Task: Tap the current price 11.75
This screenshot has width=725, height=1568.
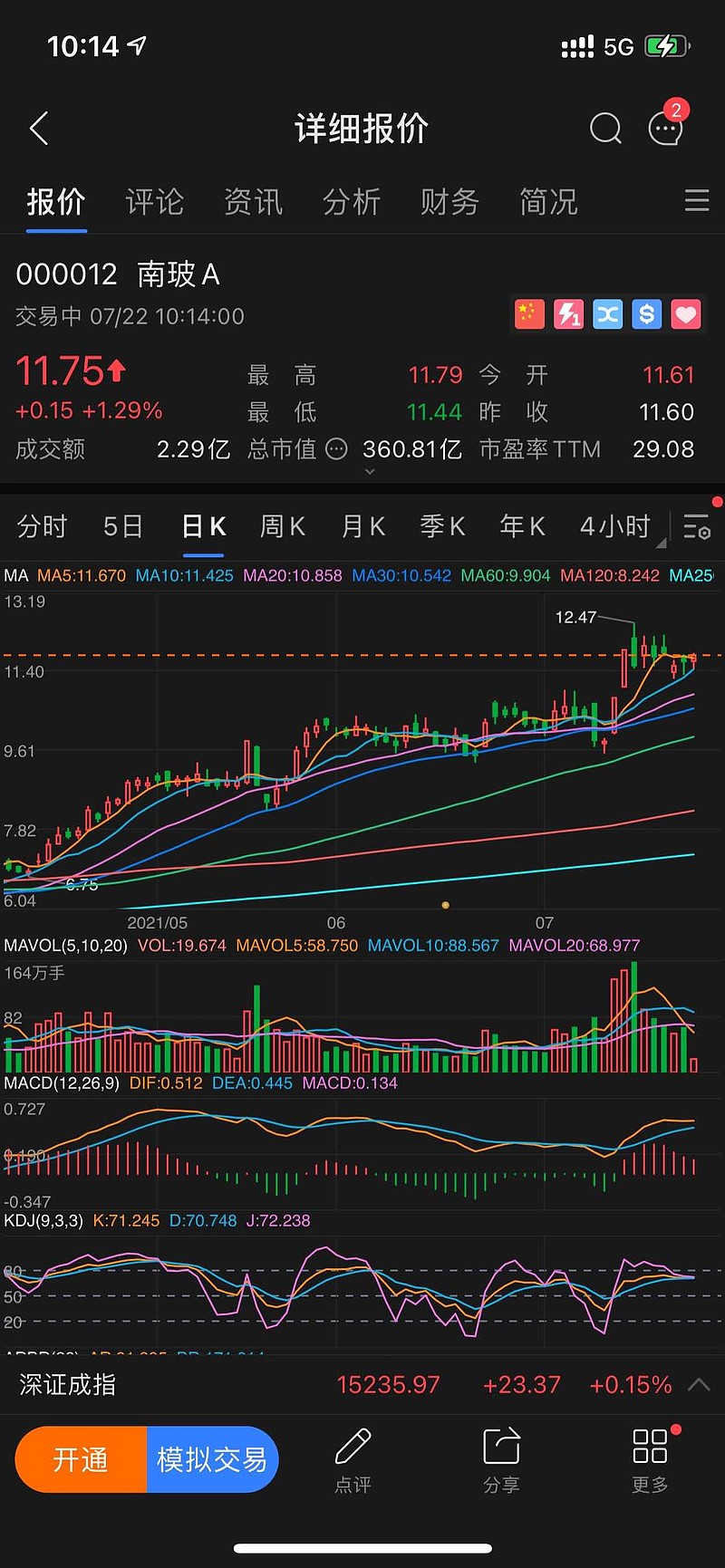Action: [60, 370]
